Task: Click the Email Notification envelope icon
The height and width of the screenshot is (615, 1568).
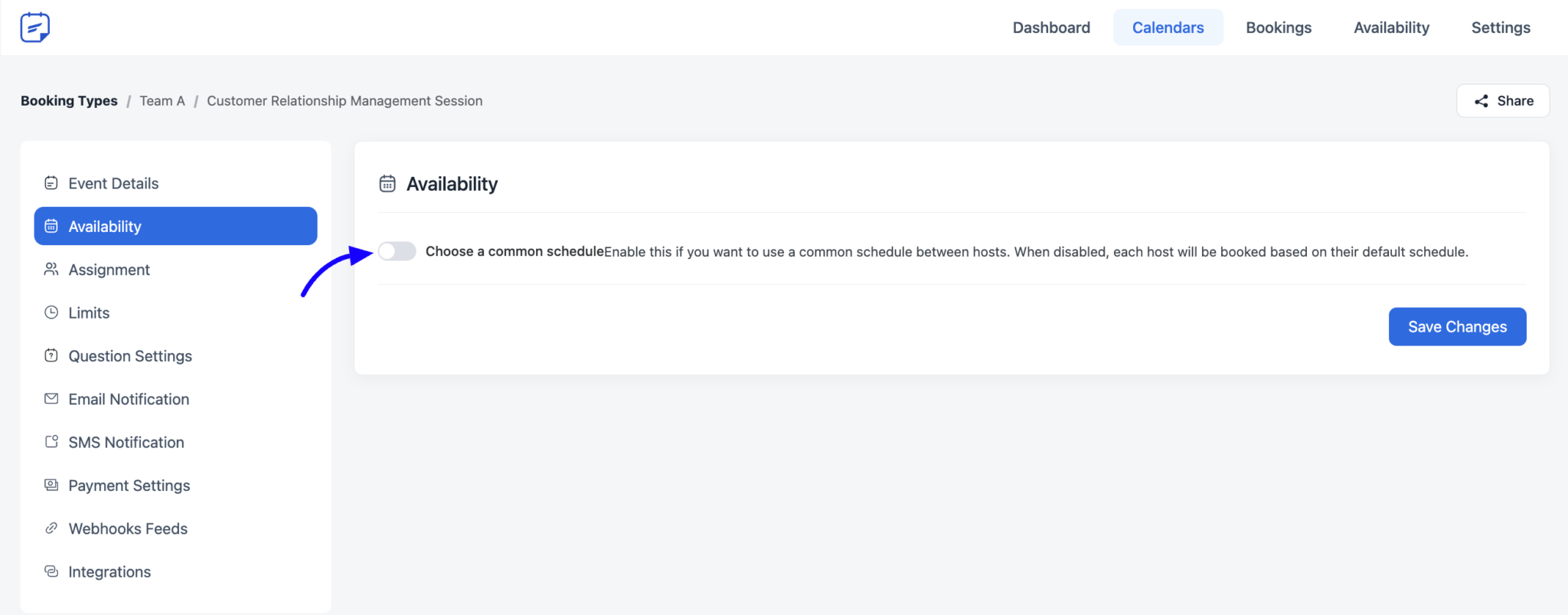Action: [51, 399]
